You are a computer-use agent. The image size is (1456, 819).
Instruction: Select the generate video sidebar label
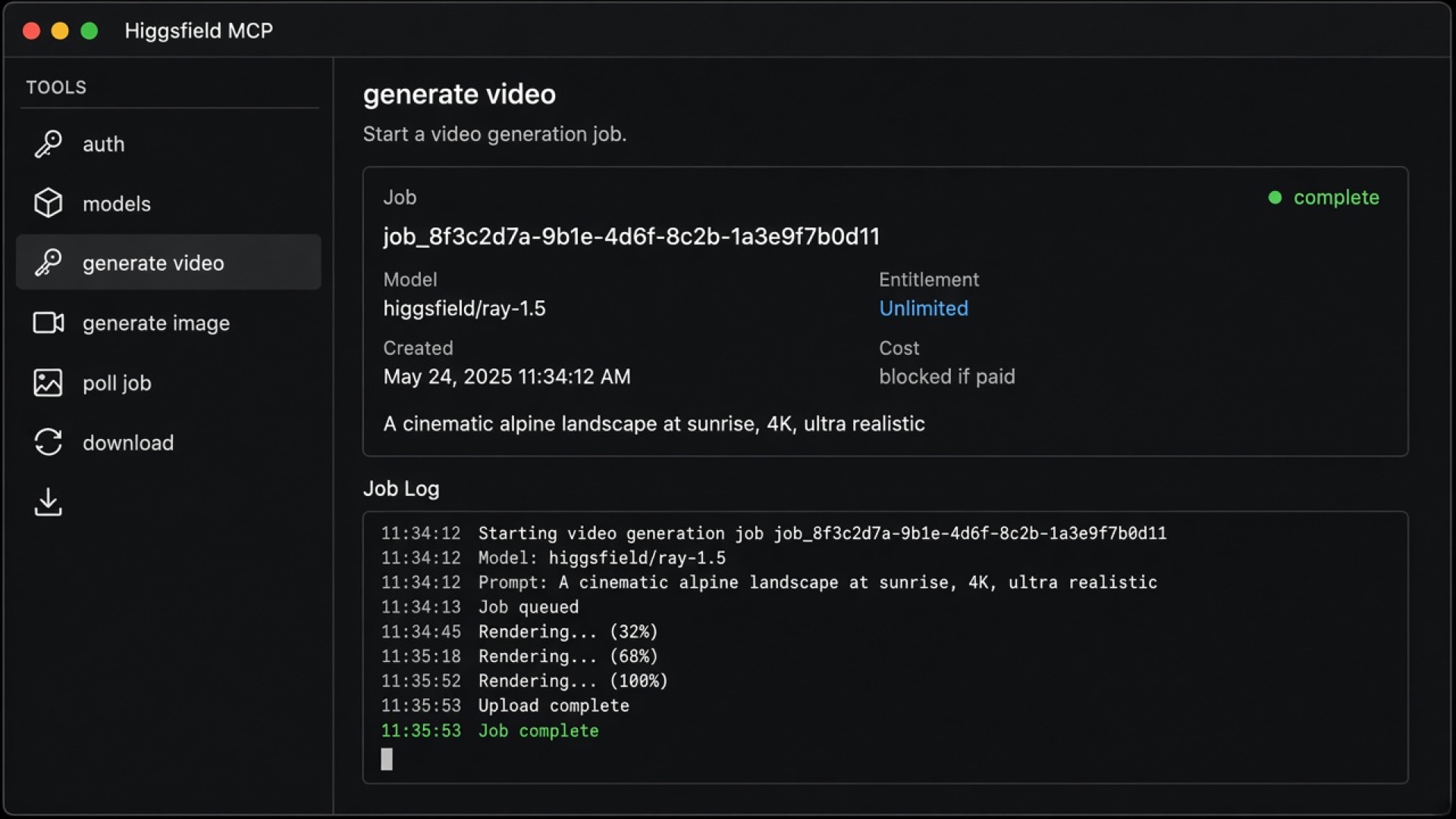(x=153, y=262)
